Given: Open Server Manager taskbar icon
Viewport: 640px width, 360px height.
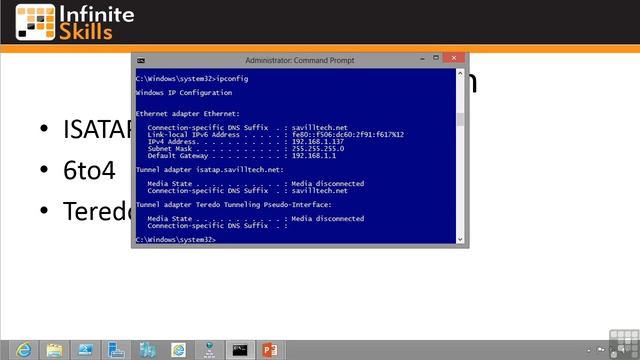Looking at the screenshot, I should click(116, 350).
